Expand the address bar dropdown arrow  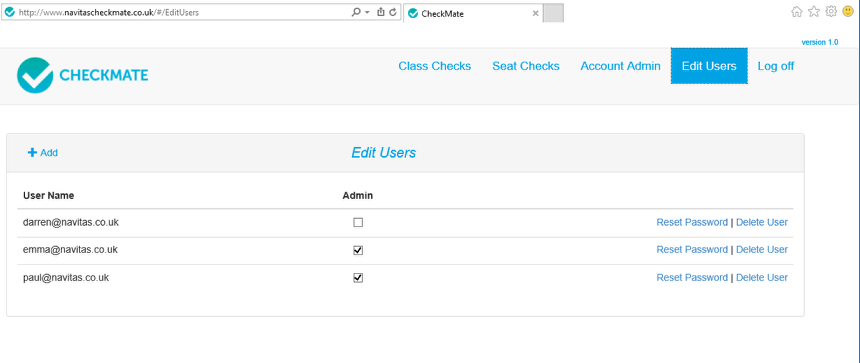[367, 13]
